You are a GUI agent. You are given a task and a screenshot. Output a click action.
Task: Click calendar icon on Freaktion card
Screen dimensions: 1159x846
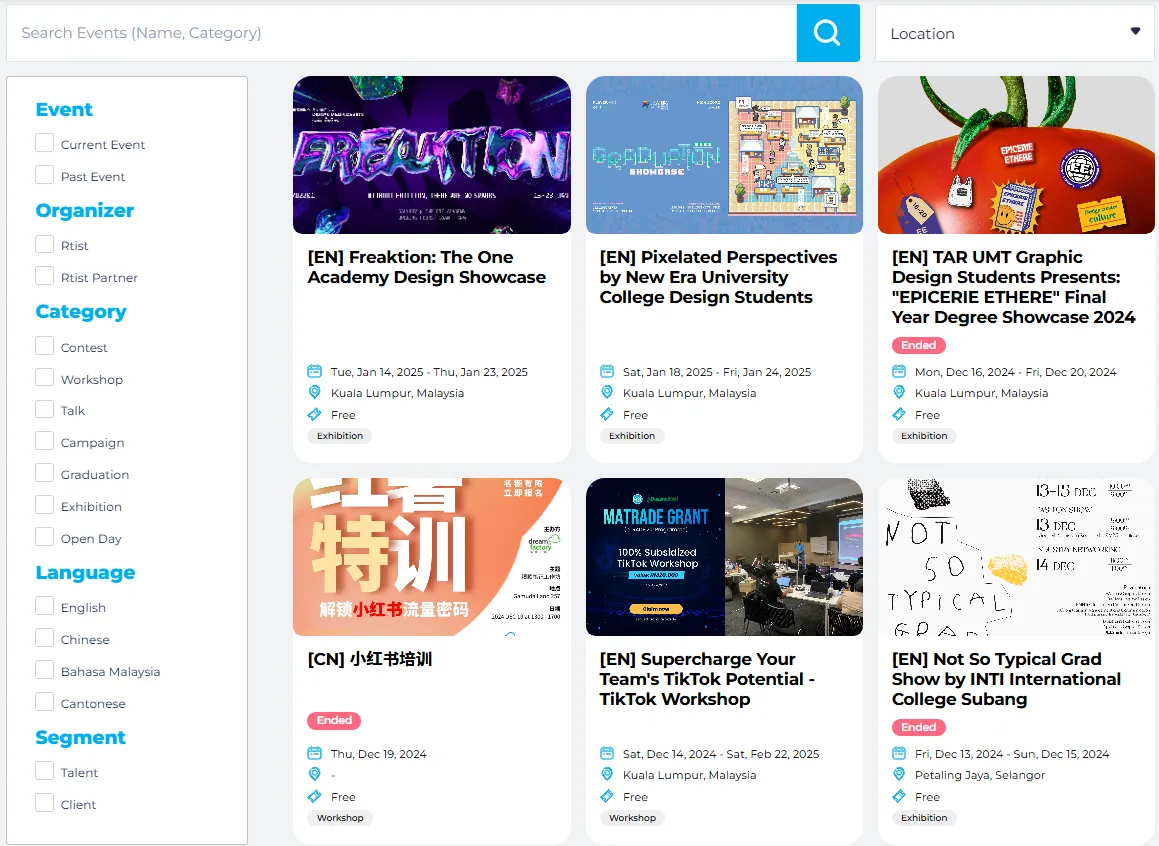[x=314, y=371]
